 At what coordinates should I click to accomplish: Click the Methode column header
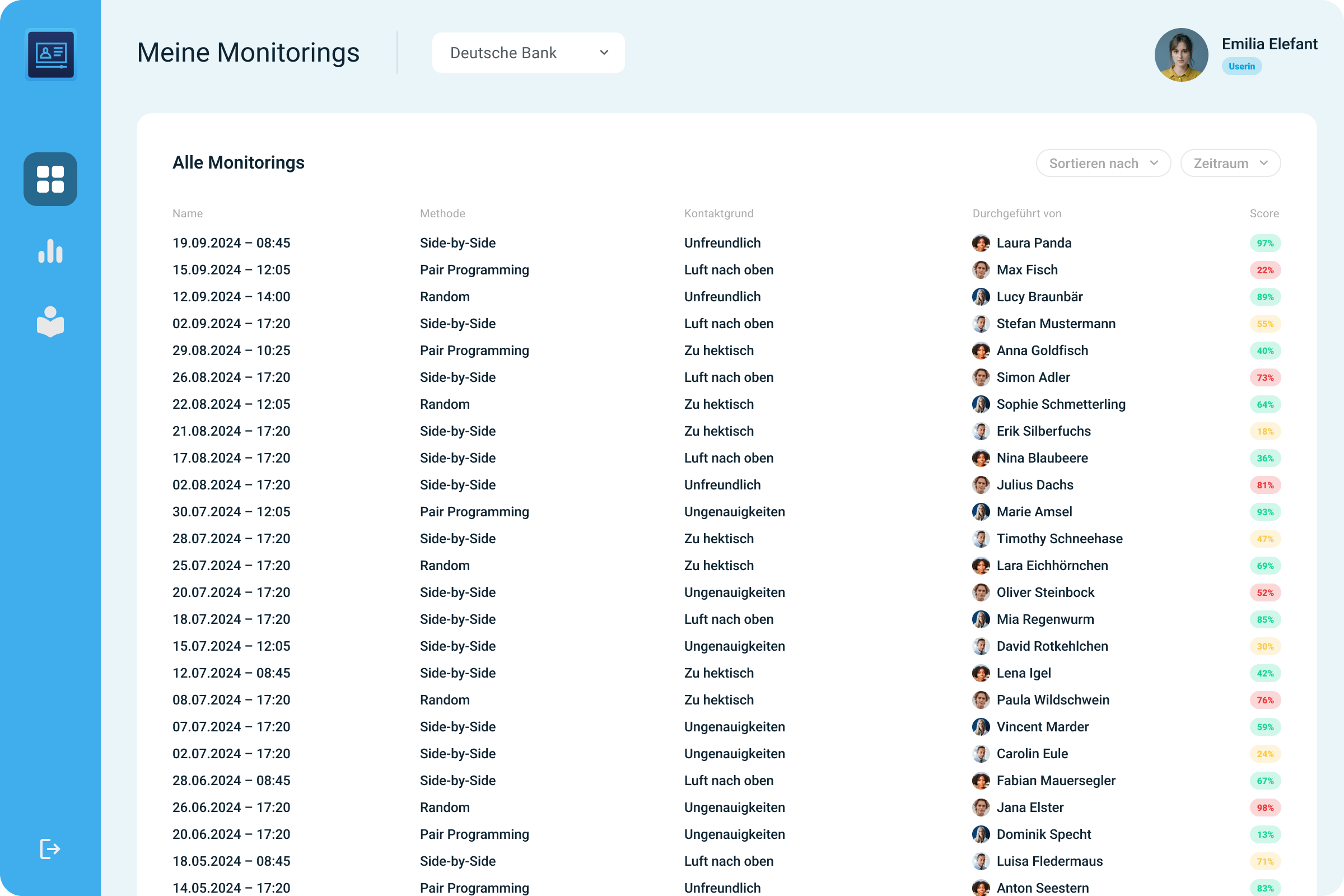[x=442, y=213]
